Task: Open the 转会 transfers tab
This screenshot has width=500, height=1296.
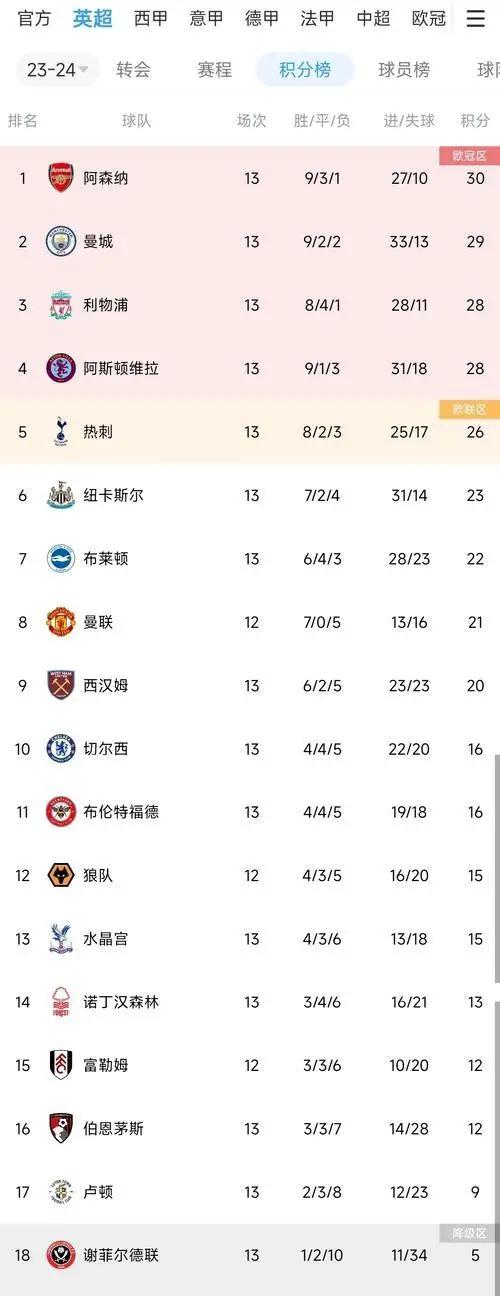Action: [133, 70]
